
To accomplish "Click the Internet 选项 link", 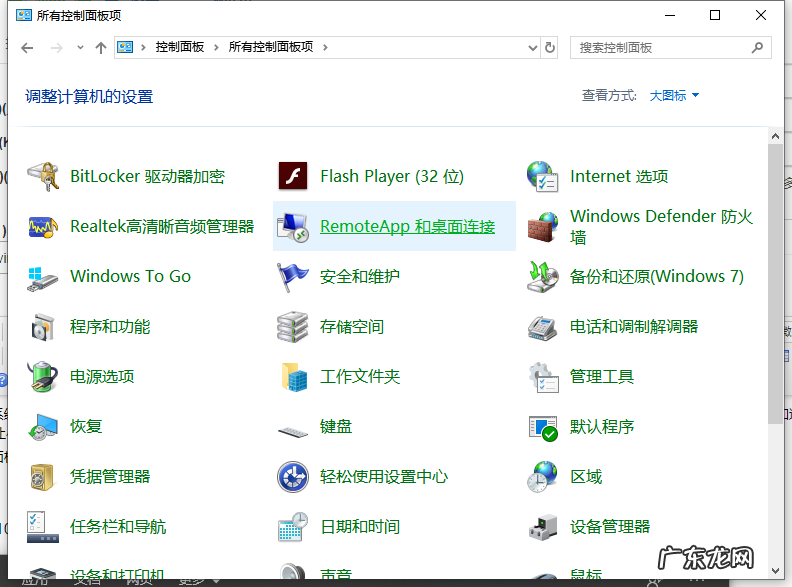I will (619, 176).
